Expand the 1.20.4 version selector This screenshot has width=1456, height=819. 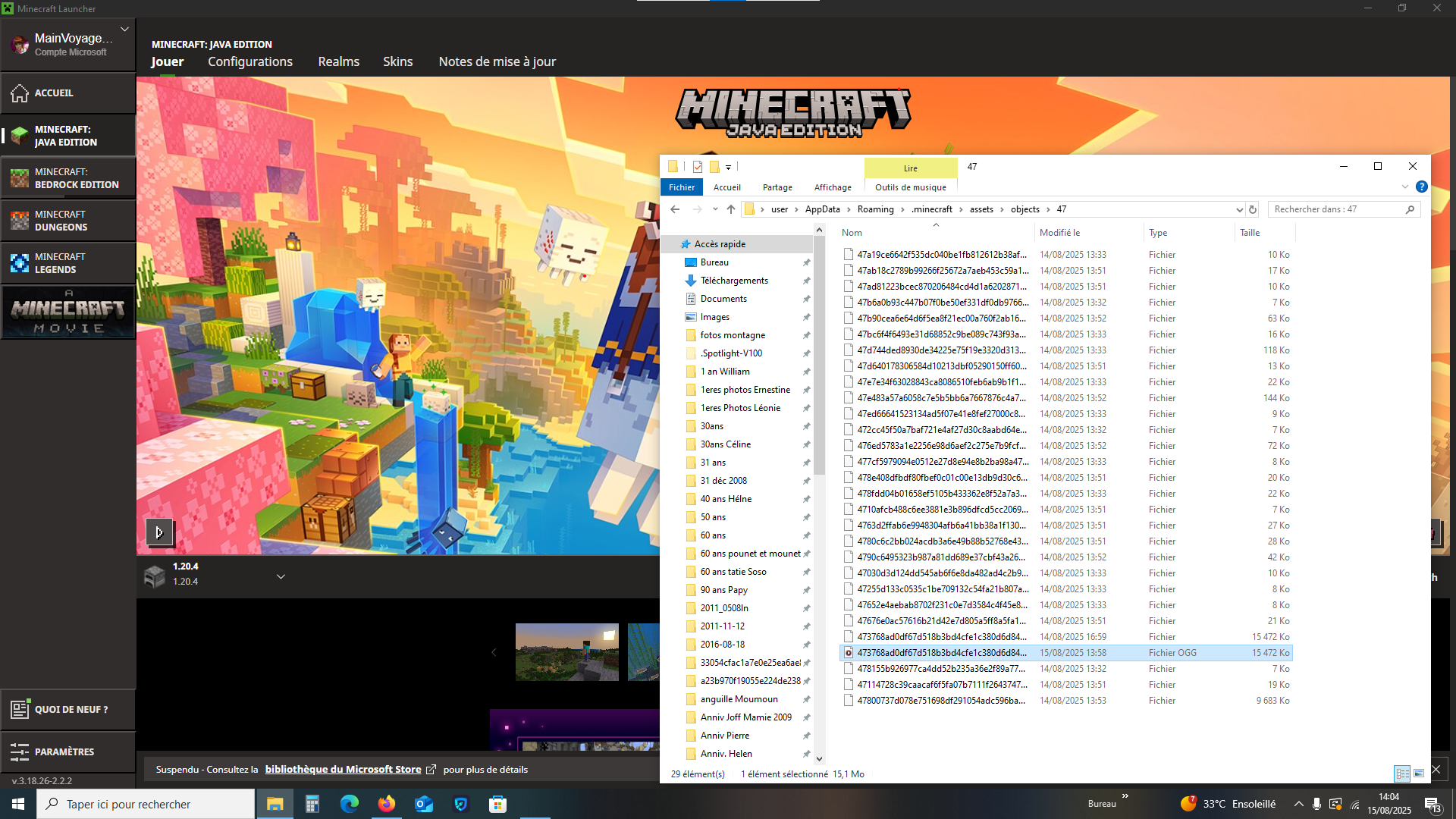281,576
